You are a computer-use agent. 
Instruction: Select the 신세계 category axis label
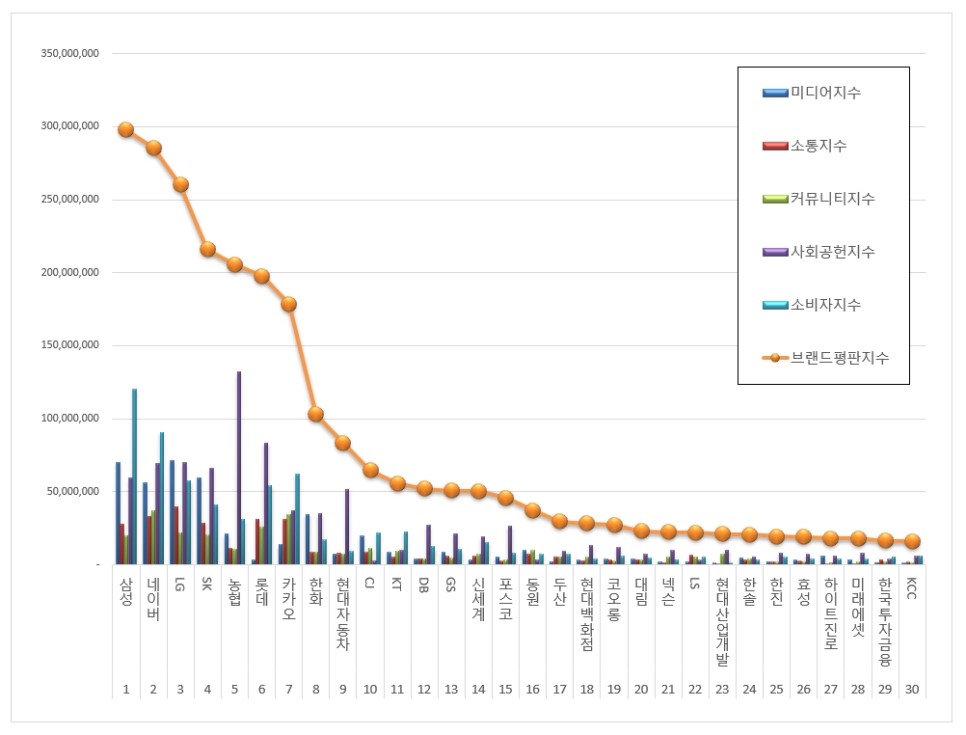click(x=479, y=599)
